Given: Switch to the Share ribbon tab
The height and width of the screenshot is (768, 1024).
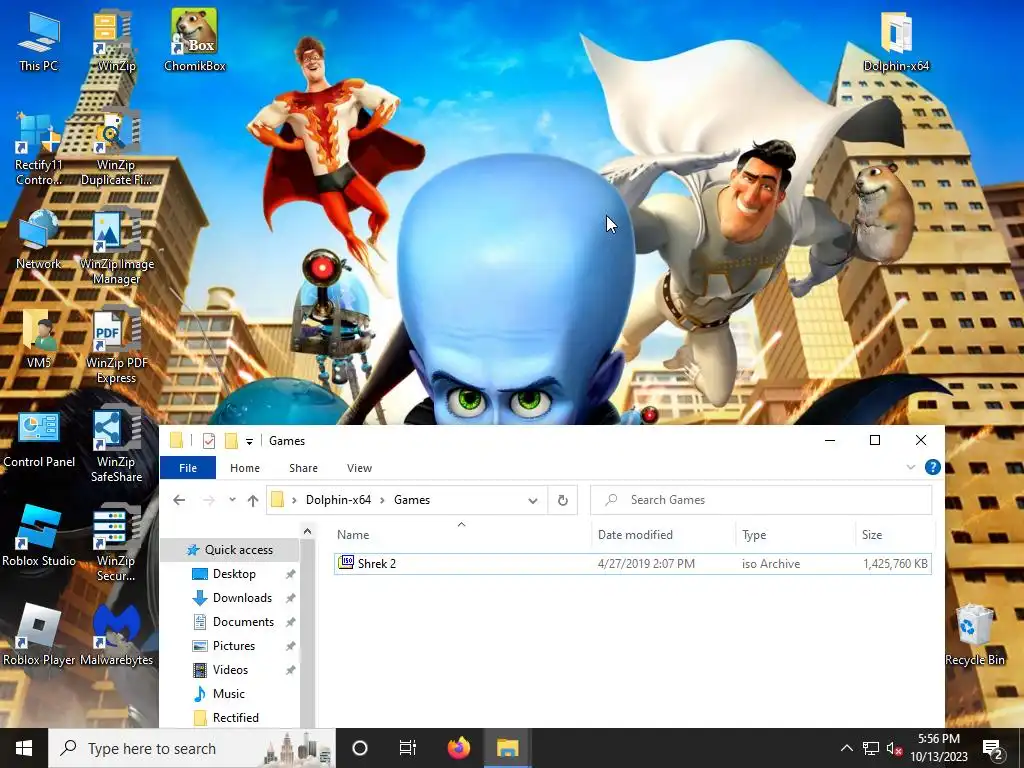Looking at the screenshot, I should 304,468.
